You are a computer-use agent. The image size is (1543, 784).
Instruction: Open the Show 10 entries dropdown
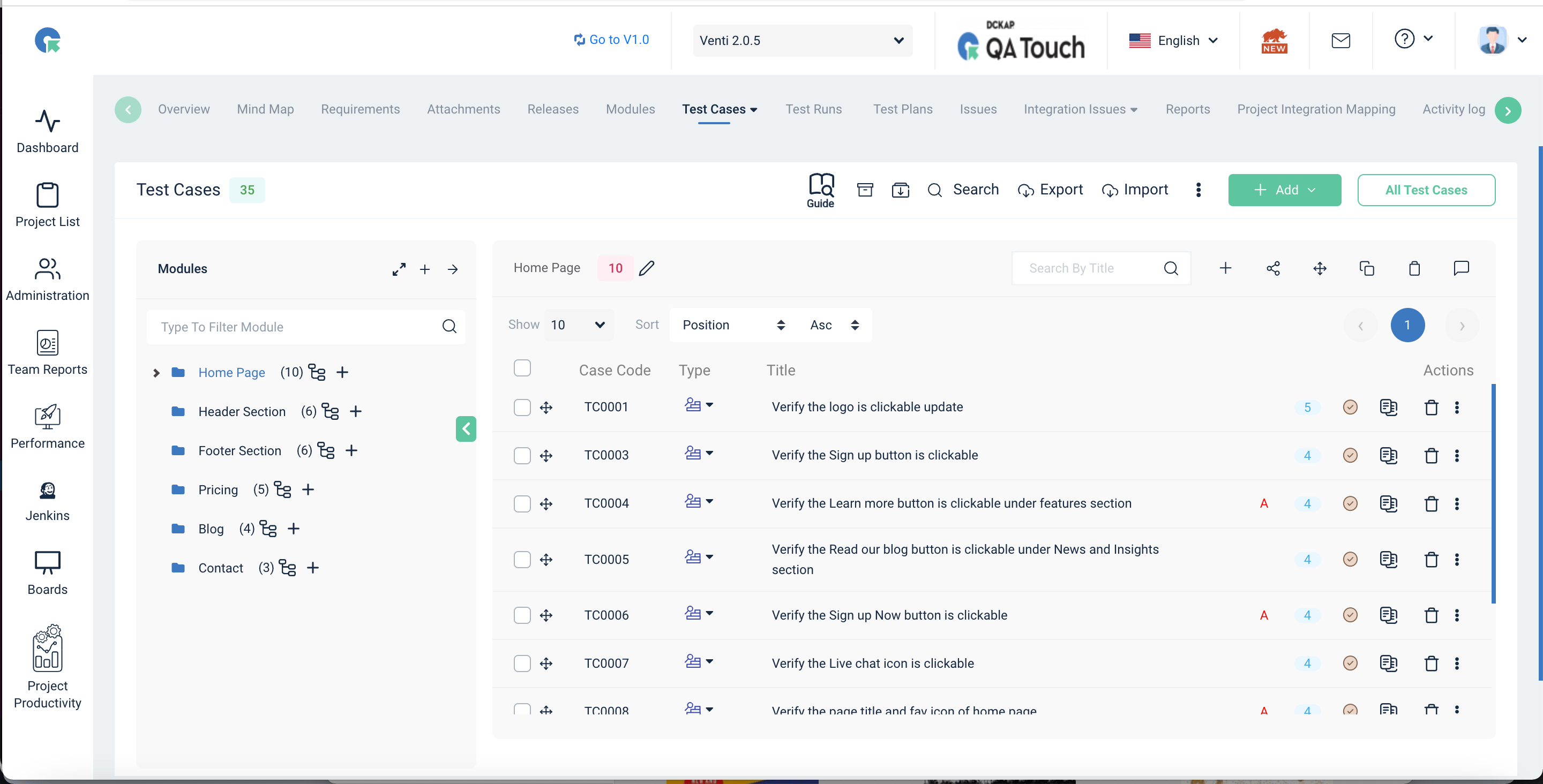(x=578, y=325)
